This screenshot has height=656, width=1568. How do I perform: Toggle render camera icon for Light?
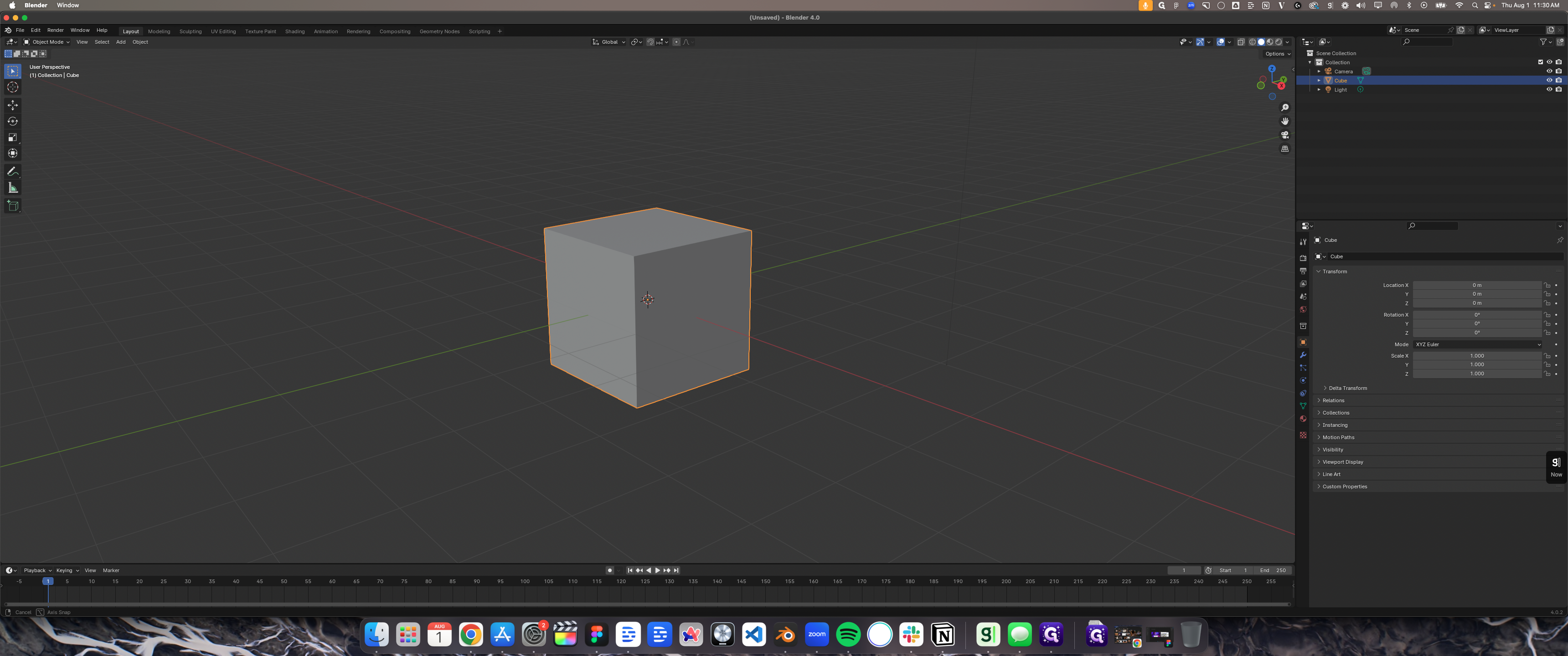pyautogui.click(x=1559, y=89)
